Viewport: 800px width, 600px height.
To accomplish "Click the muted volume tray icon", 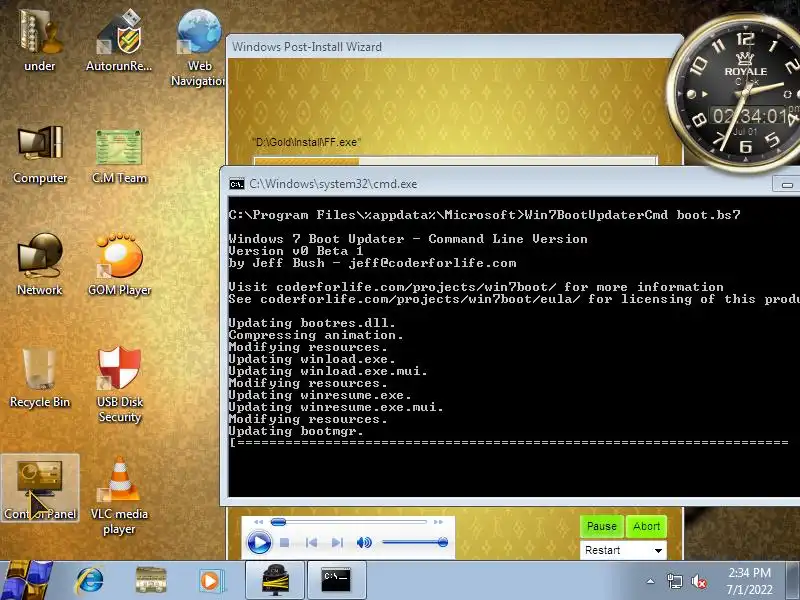I will point(698,581).
